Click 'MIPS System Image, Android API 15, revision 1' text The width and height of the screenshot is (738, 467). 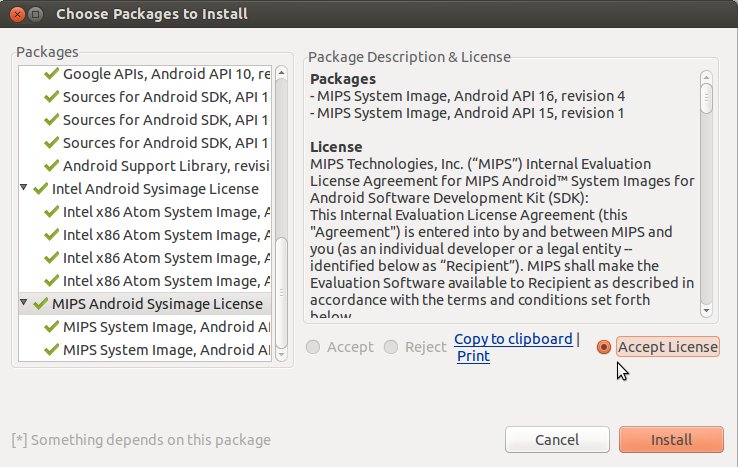(471, 113)
